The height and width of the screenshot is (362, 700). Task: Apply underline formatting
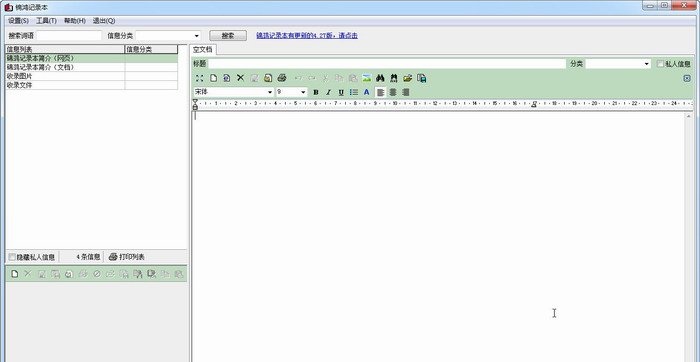tap(341, 92)
